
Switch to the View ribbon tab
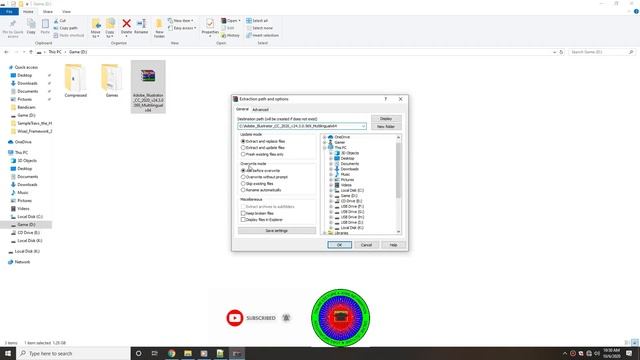(67, 11)
